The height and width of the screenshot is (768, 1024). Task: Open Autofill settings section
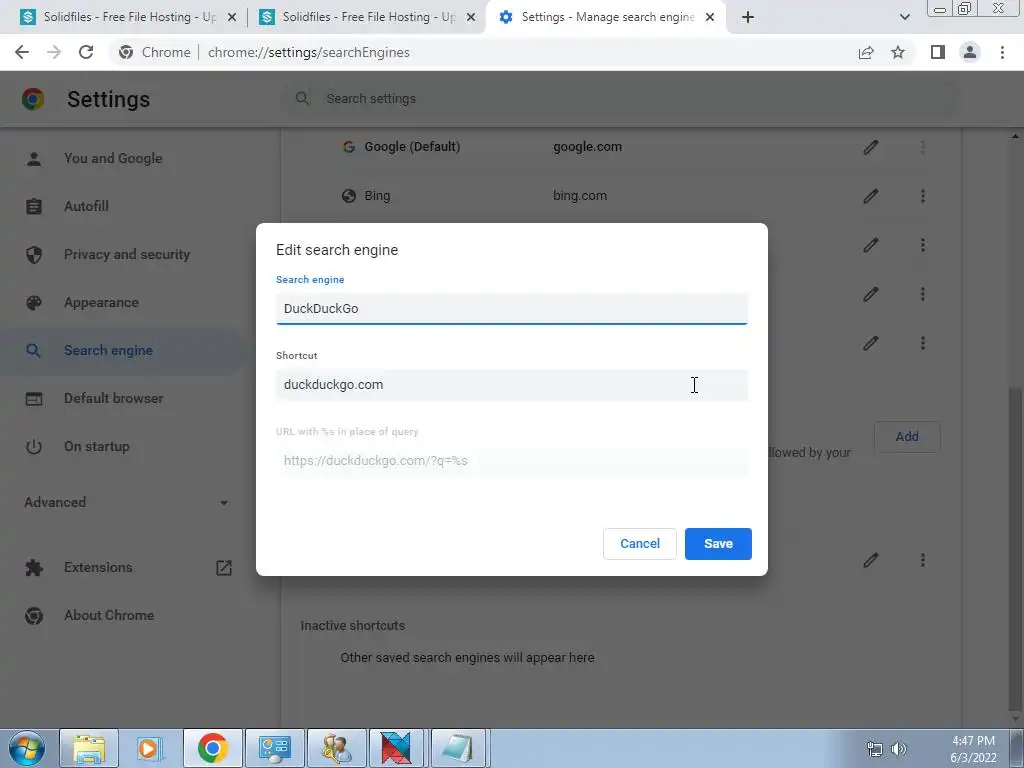[86, 206]
